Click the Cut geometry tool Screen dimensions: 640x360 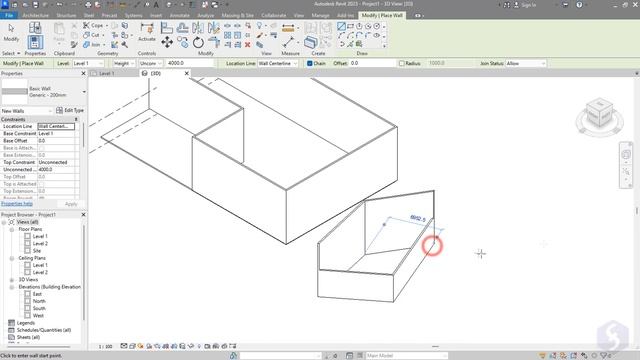coord(91,35)
